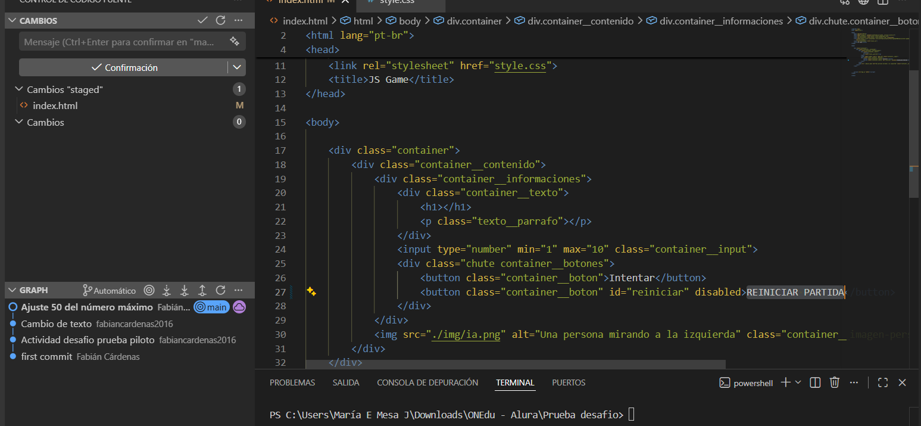921x426 pixels.
Task: Open the new terminal profile dropdown arrow
Action: point(798,383)
